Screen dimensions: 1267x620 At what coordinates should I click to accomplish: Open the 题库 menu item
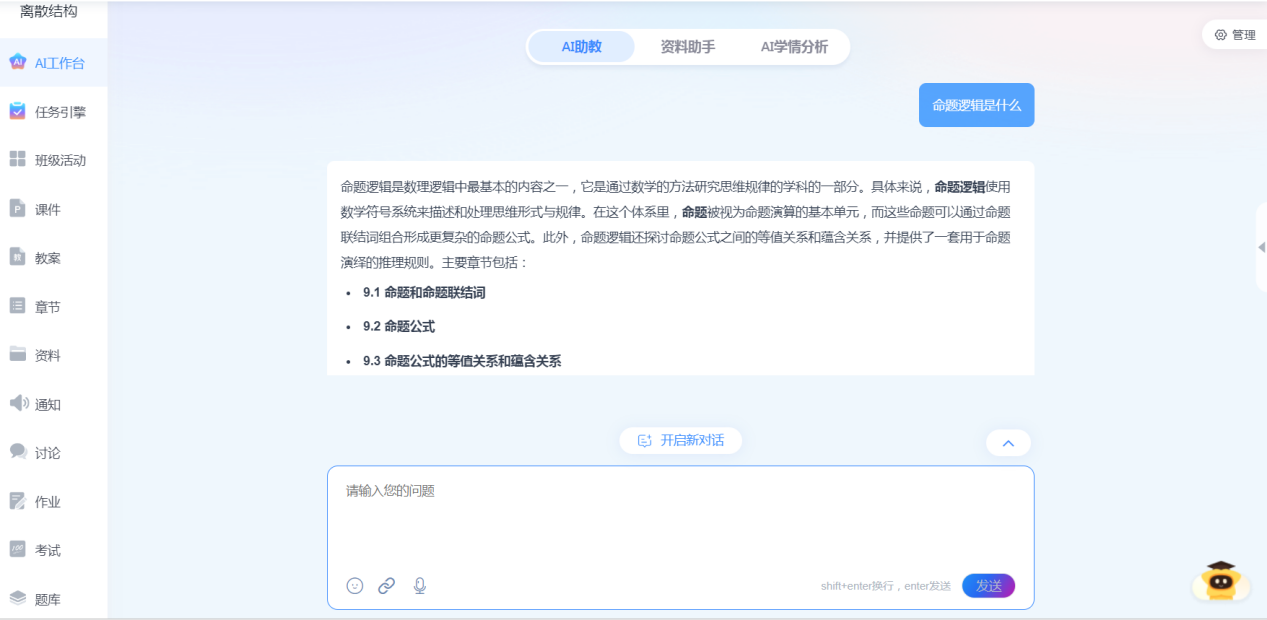47,599
